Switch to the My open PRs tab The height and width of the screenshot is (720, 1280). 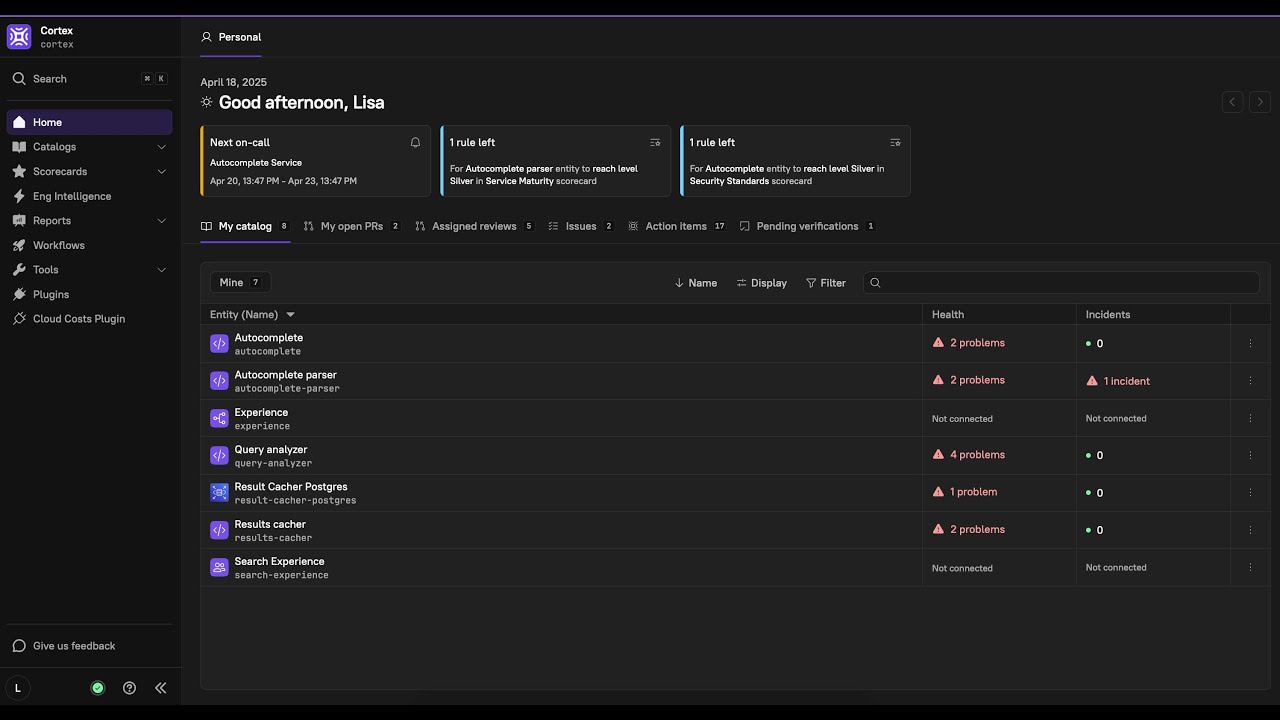point(352,226)
